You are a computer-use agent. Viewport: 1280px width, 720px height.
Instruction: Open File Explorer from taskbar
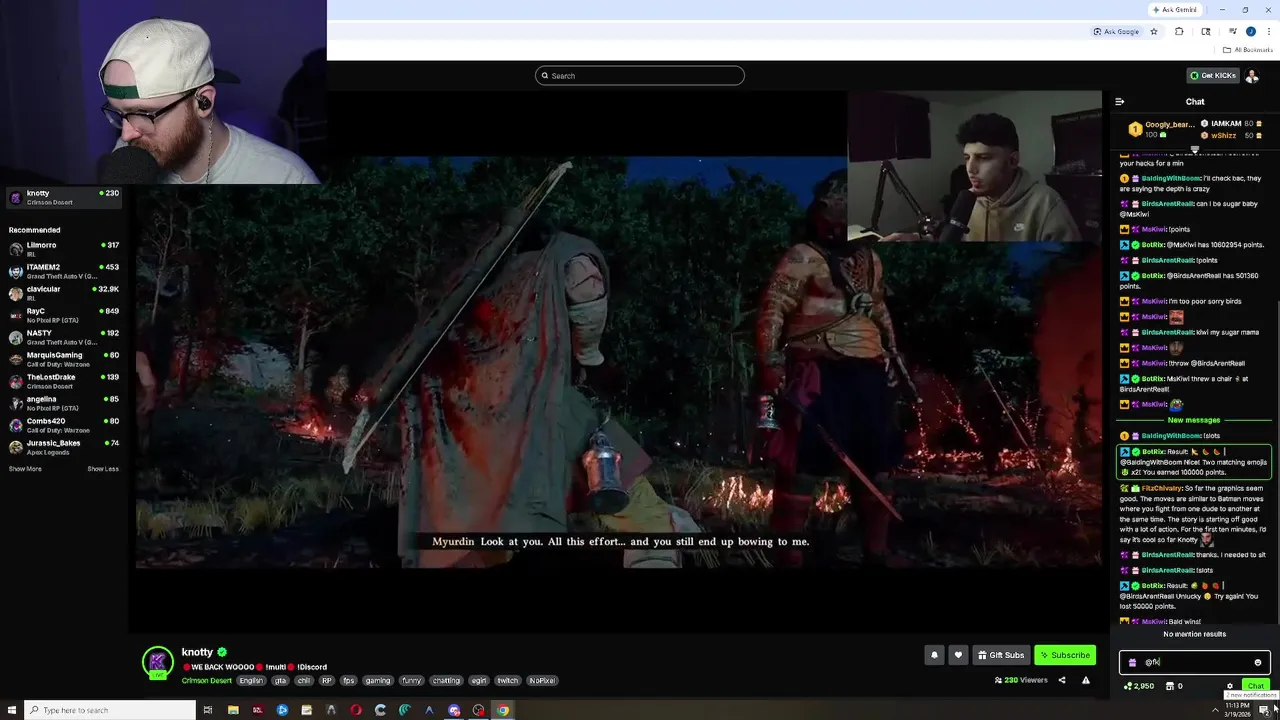(233, 710)
